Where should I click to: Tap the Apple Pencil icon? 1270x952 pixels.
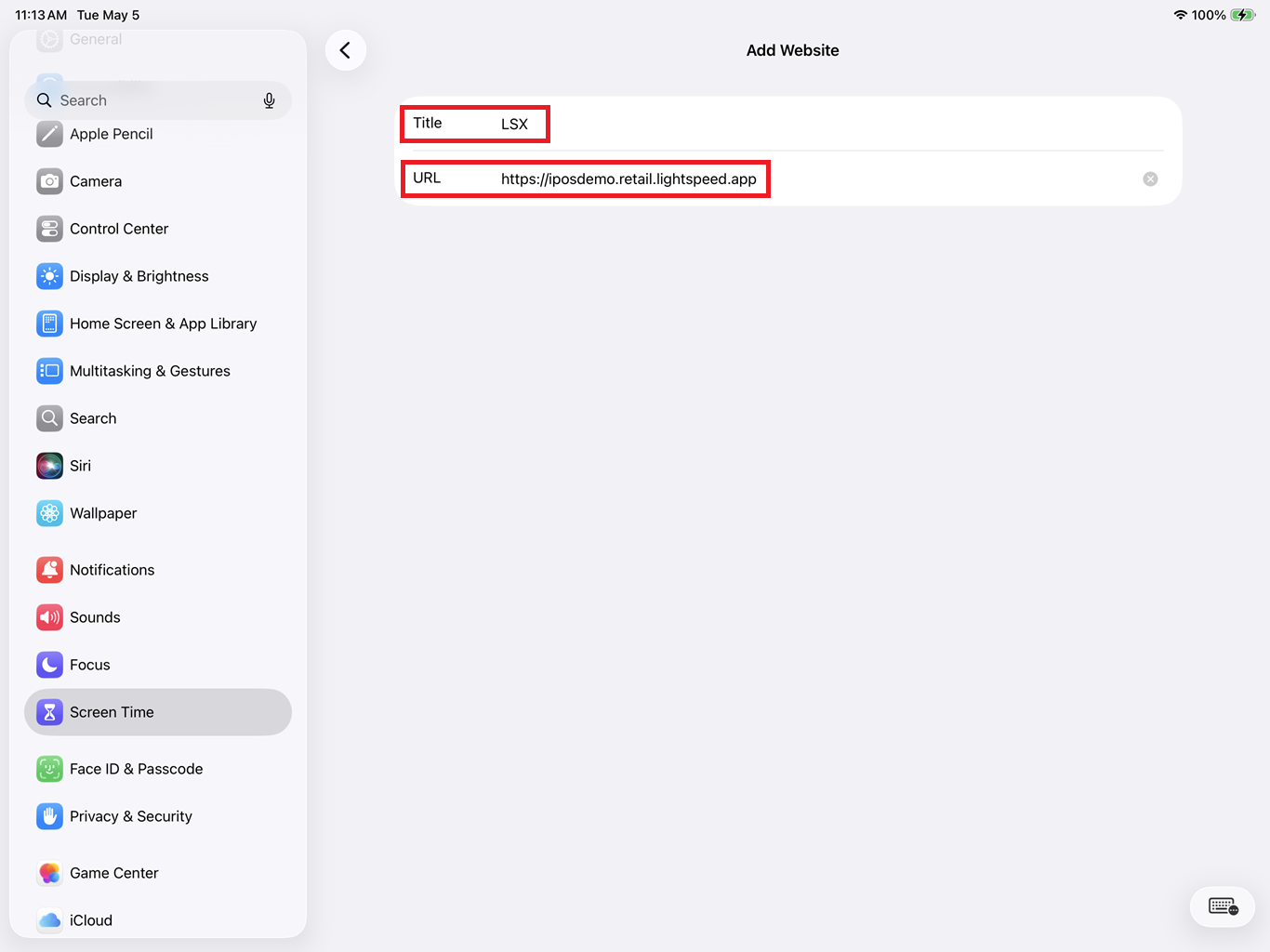click(50, 134)
